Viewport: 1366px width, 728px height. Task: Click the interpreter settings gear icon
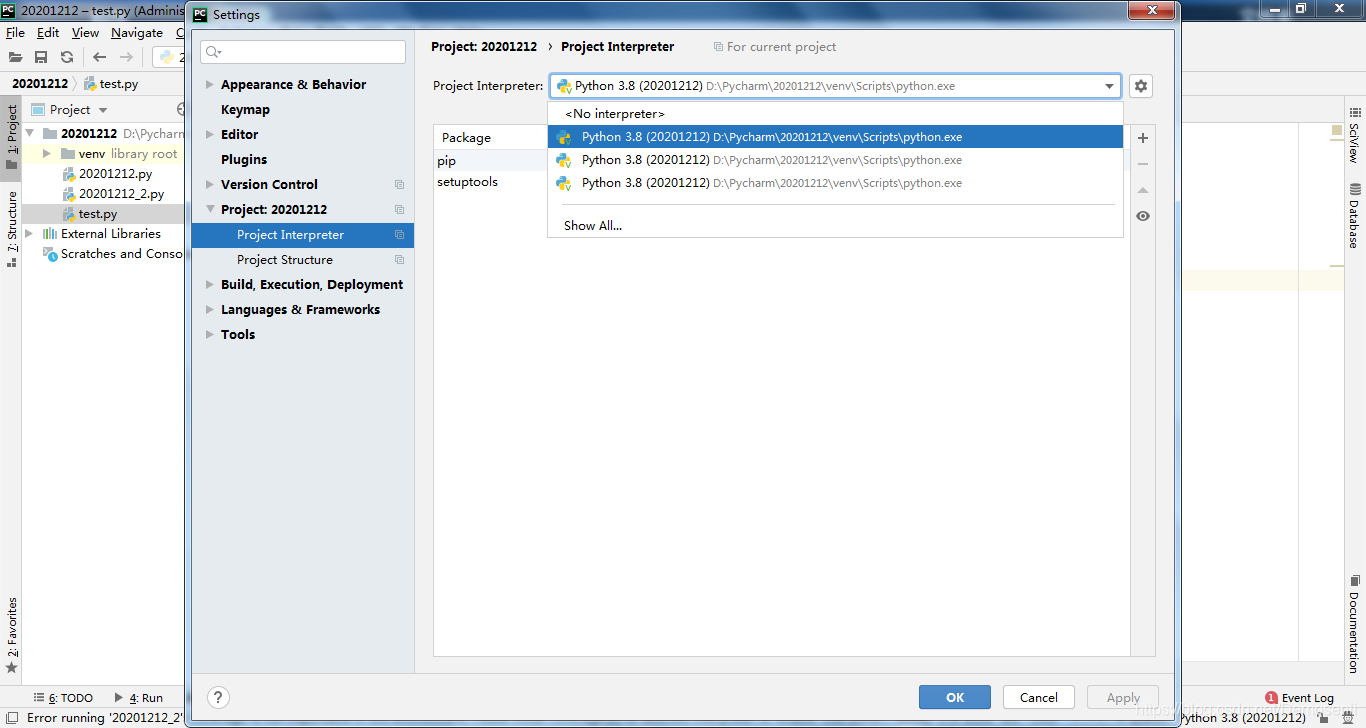click(x=1141, y=86)
